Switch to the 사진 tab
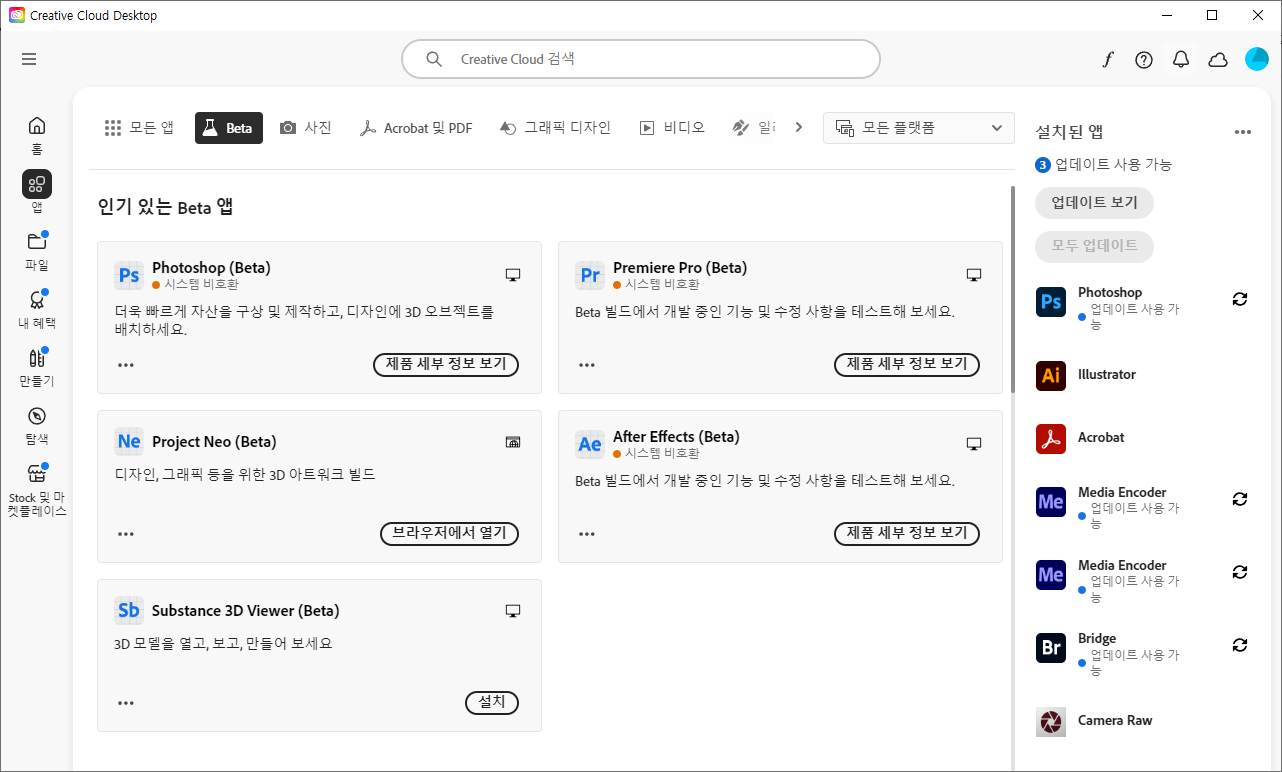This screenshot has width=1282, height=772. 306,128
